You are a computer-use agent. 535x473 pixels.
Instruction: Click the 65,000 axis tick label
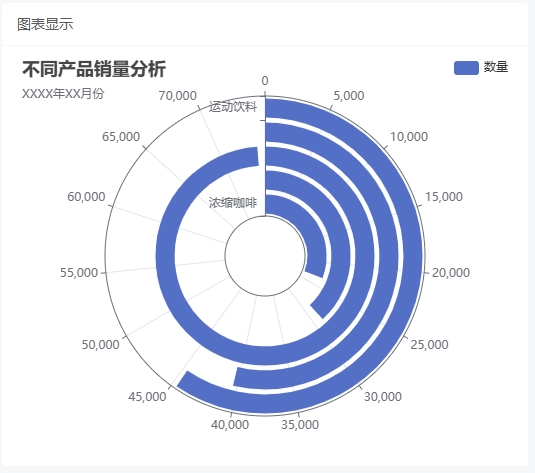[121, 137]
